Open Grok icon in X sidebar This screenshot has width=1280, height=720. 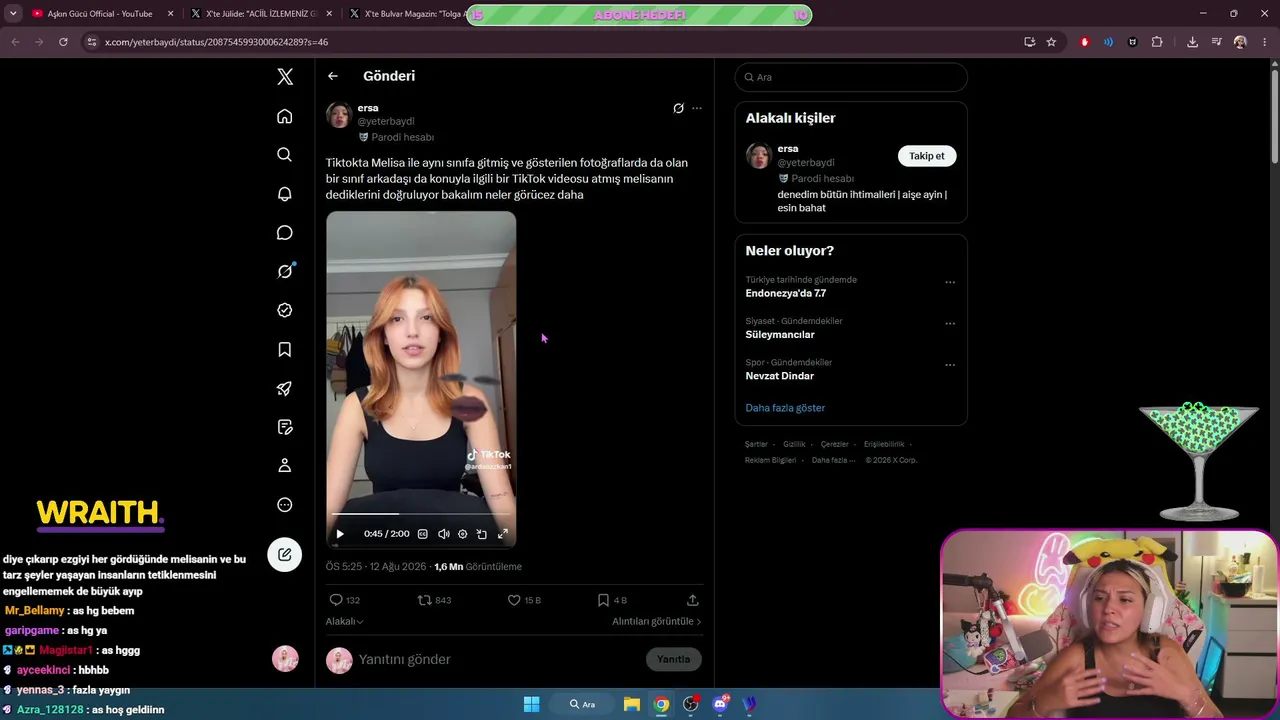pyautogui.click(x=285, y=271)
